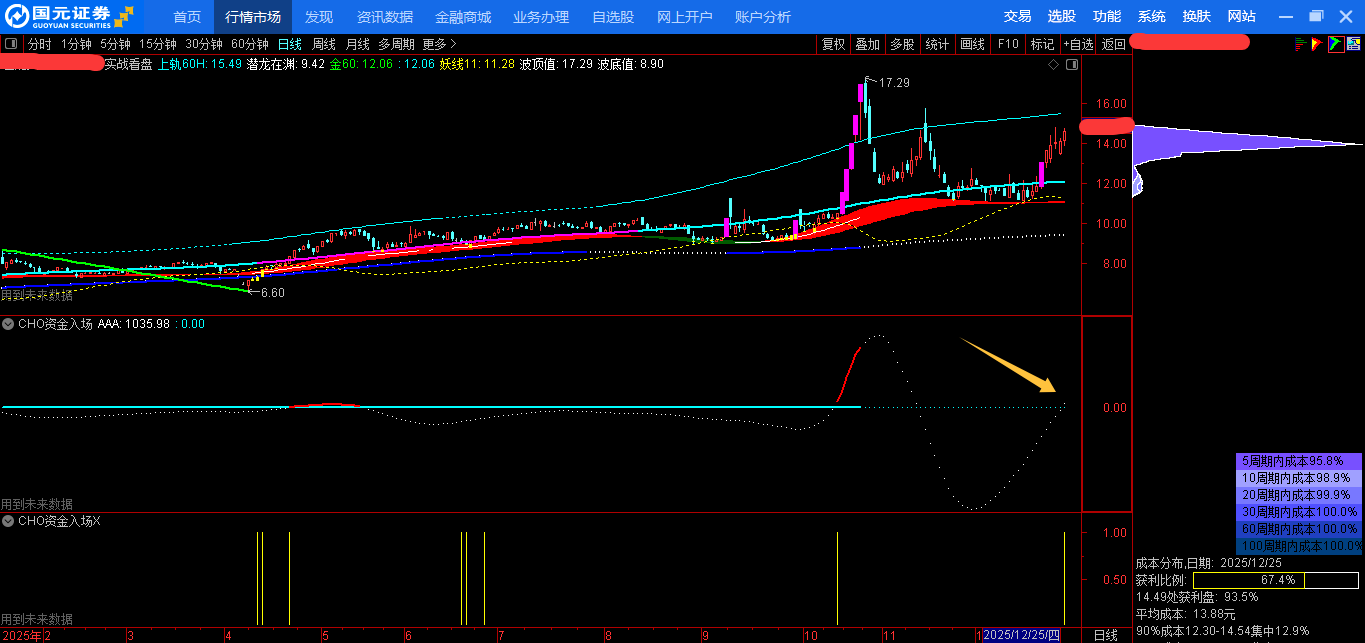Open the 行情市场 menu tab

(x=253, y=17)
